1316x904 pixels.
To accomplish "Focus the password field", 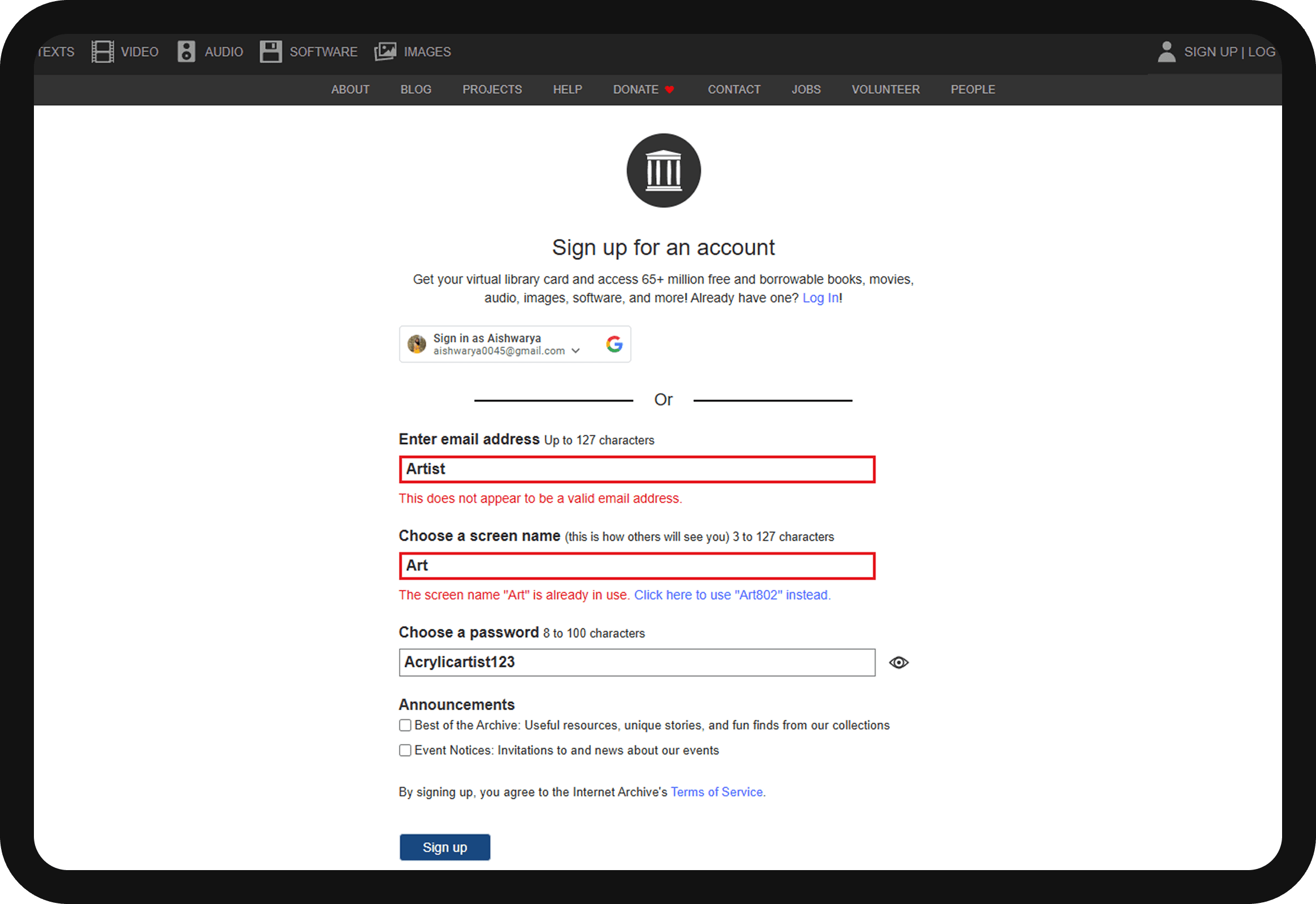I will tap(637, 663).
